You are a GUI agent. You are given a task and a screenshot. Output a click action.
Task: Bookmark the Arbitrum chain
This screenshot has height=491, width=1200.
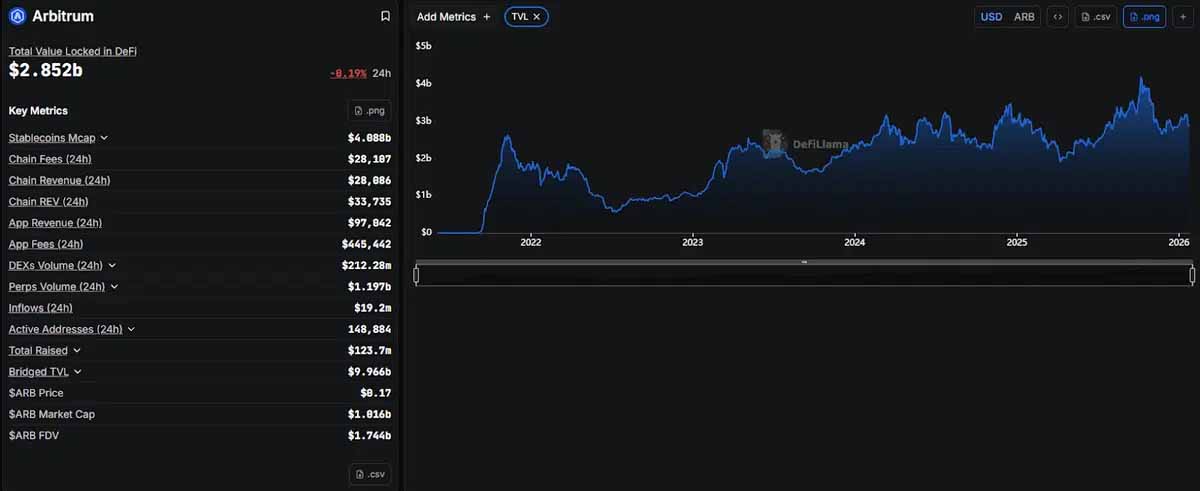coord(386,16)
